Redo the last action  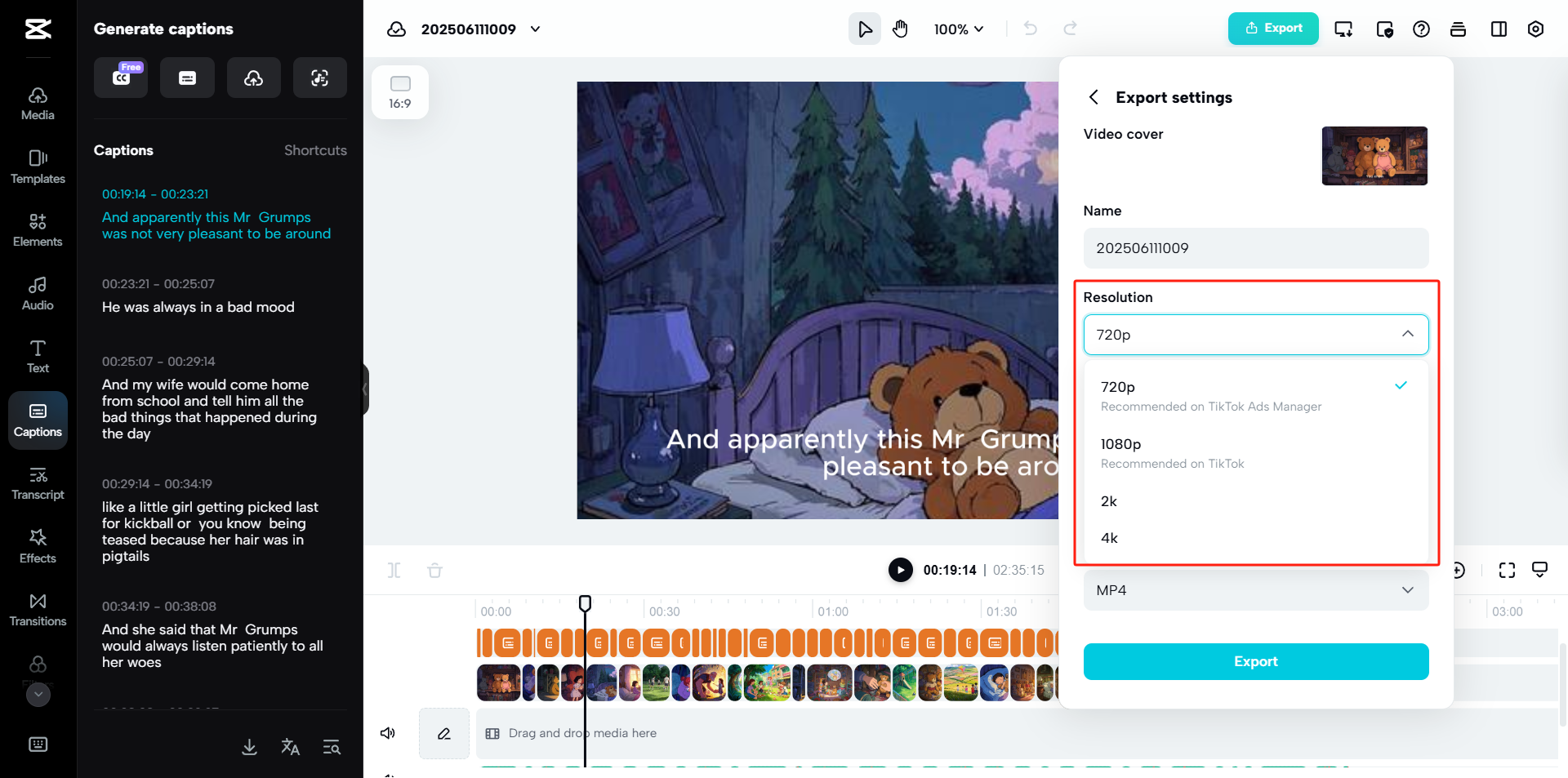tap(1070, 29)
